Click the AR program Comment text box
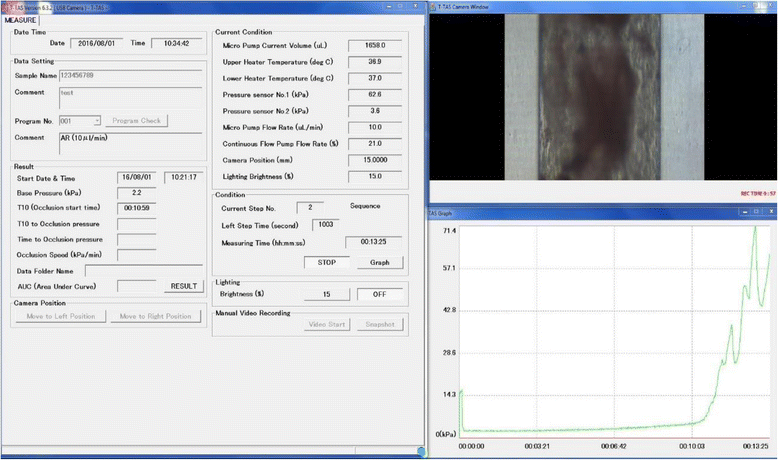Screen dimensions: 778x460 (x=130, y=142)
